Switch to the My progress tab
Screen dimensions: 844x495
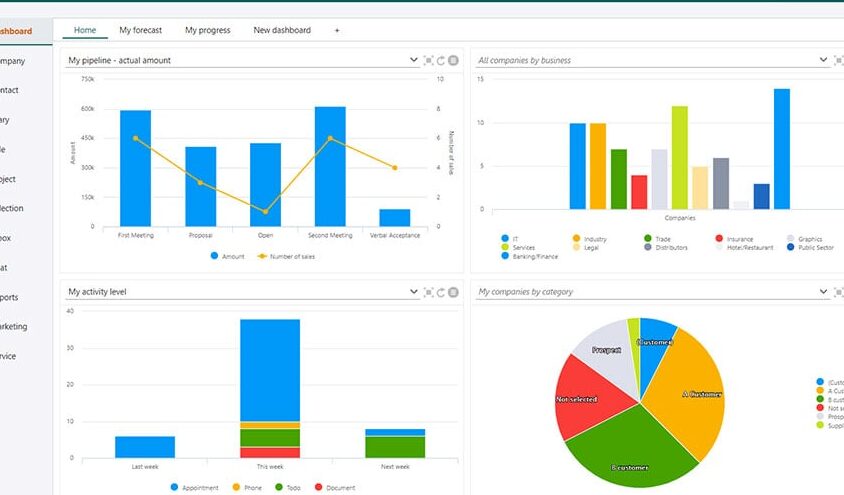[x=208, y=30]
